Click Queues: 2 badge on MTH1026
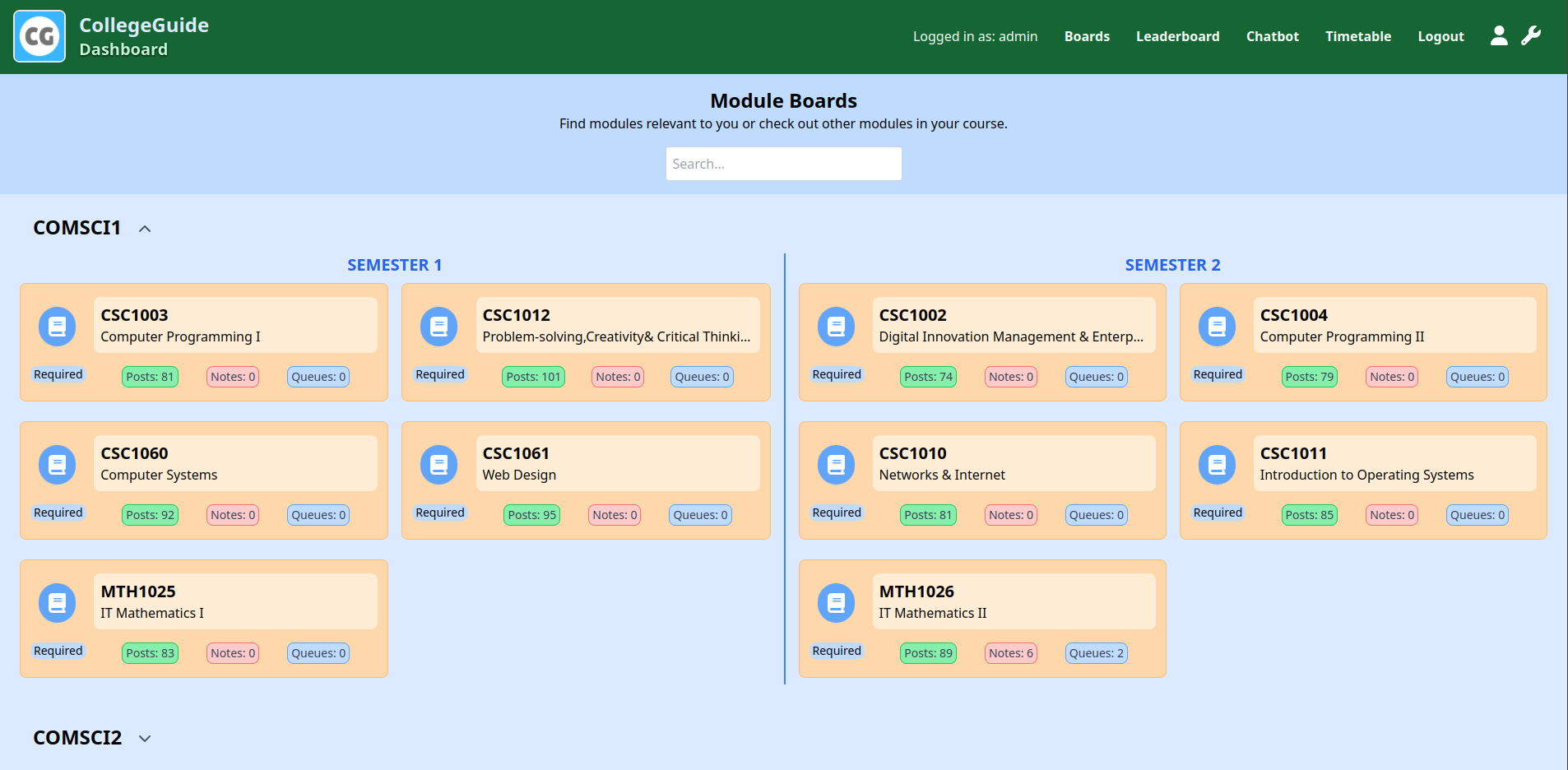 (1097, 653)
